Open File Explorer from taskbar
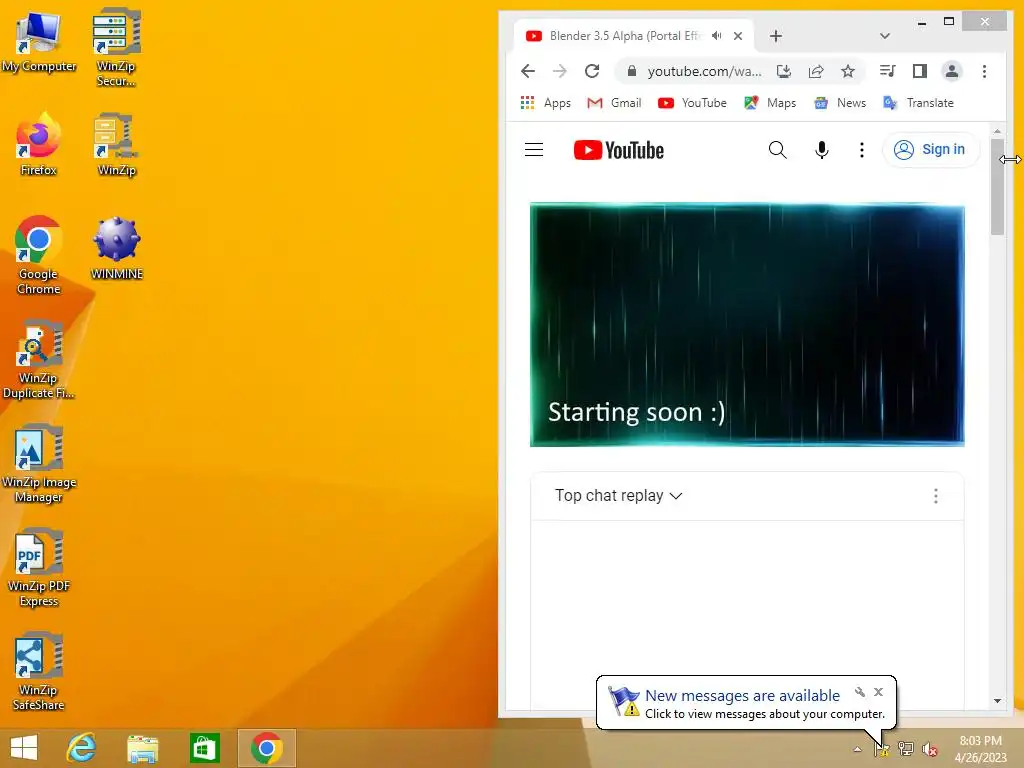 (x=142, y=748)
